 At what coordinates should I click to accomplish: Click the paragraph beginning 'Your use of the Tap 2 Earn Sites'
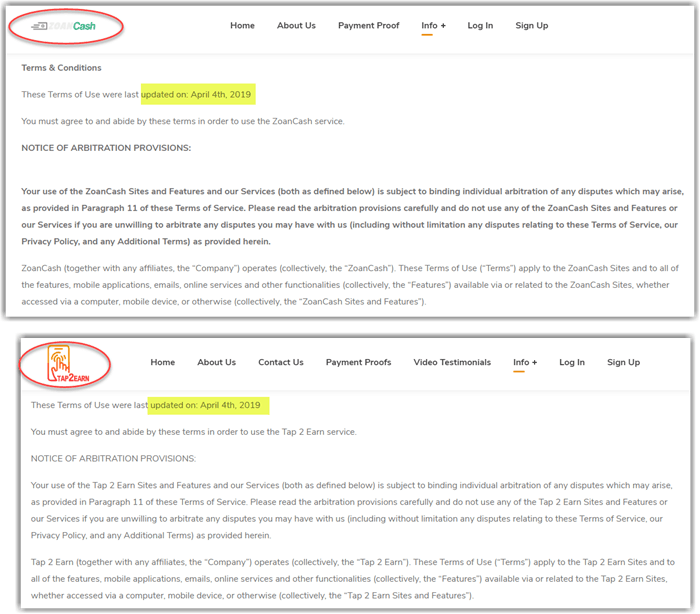352,510
